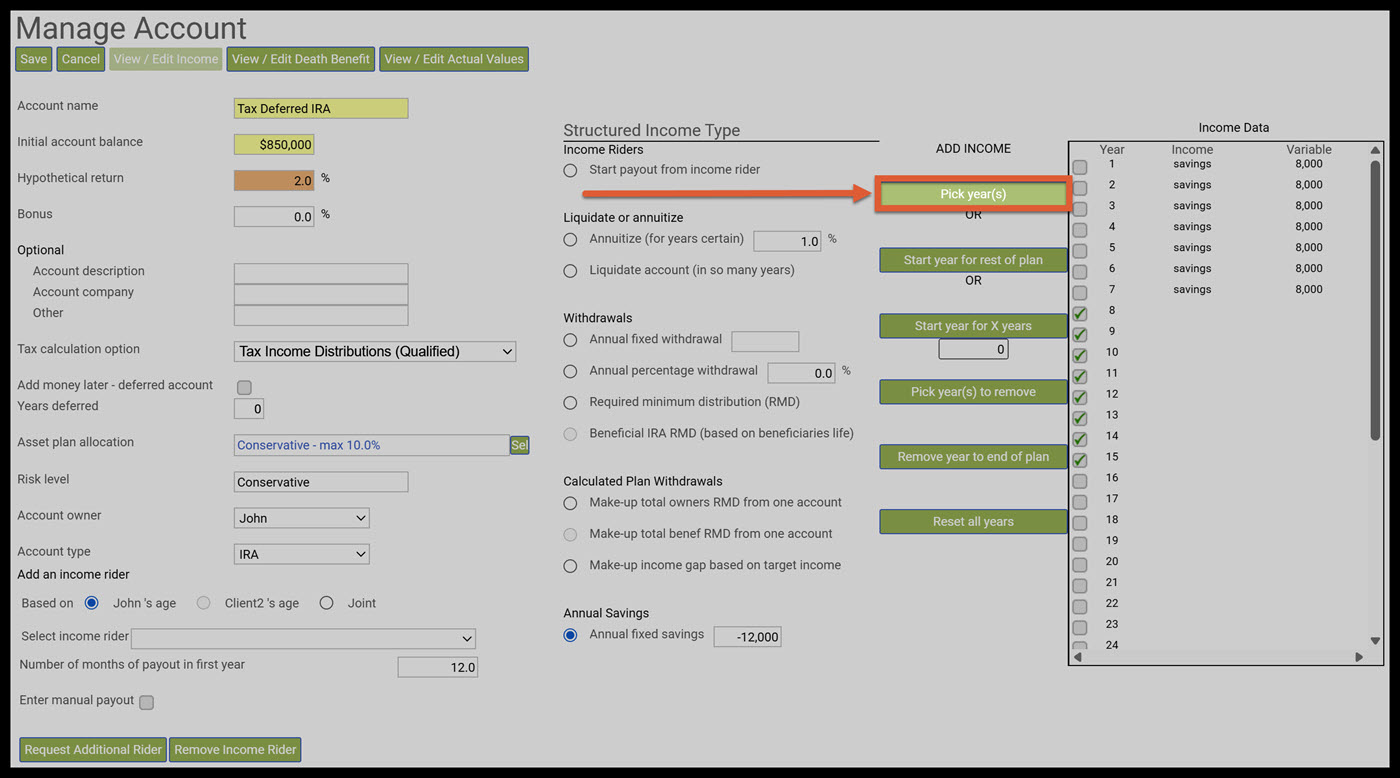Uncheck the year 12 checkbox
This screenshot has height=778, width=1400.
(1080, 397)
